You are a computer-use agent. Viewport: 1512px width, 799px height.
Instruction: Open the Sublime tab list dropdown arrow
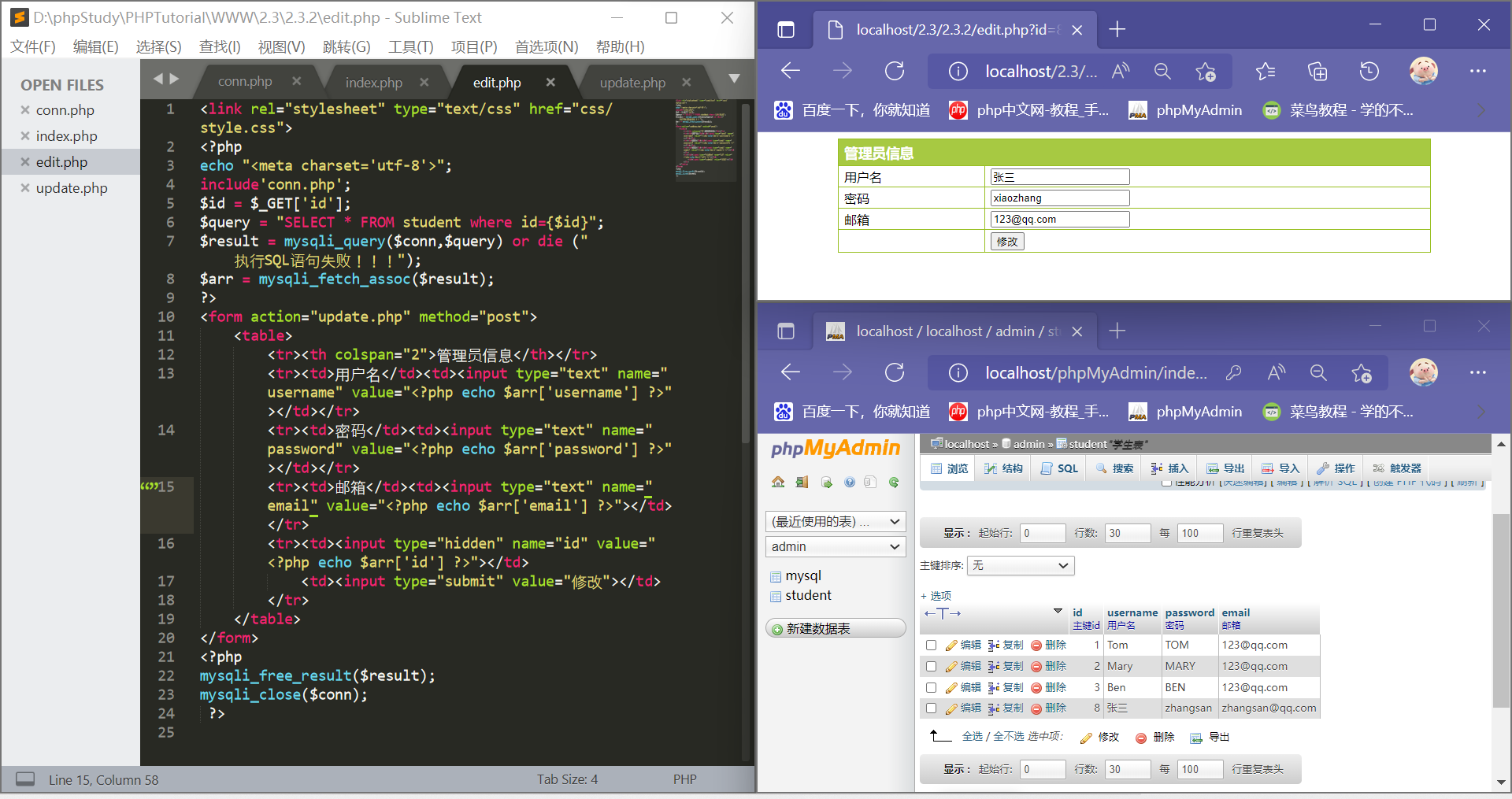[734, 79]
